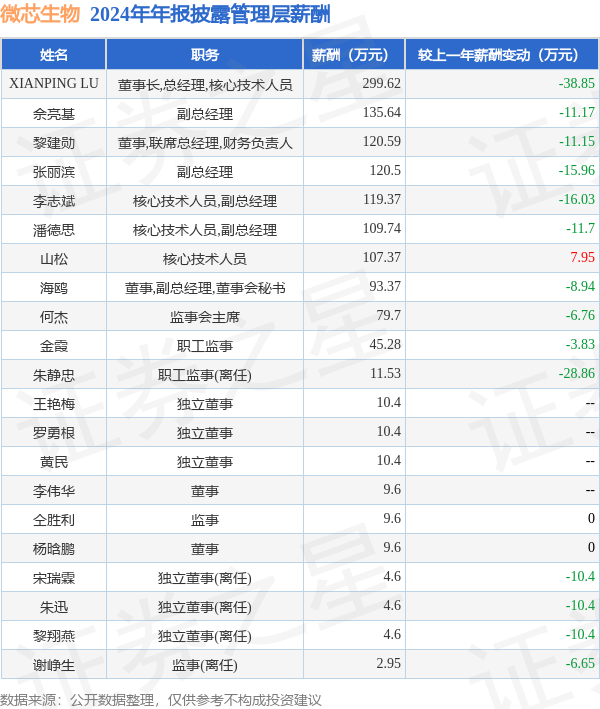Click the 监事会主席 position cell
The height and width of the screenshot is (709, 600).
[205, 317]
